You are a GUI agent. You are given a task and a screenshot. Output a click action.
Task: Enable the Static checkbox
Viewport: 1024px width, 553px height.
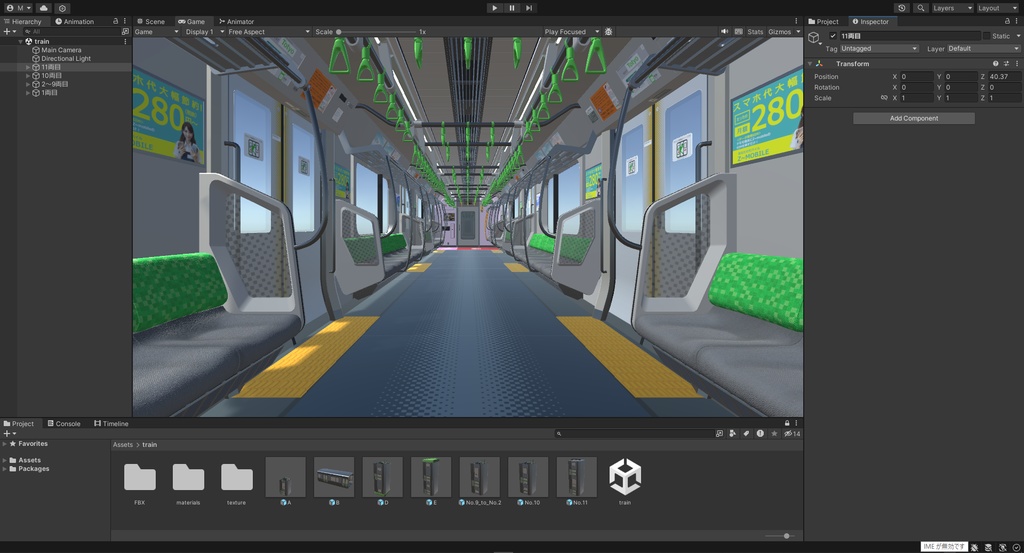[x=986, y=36]
